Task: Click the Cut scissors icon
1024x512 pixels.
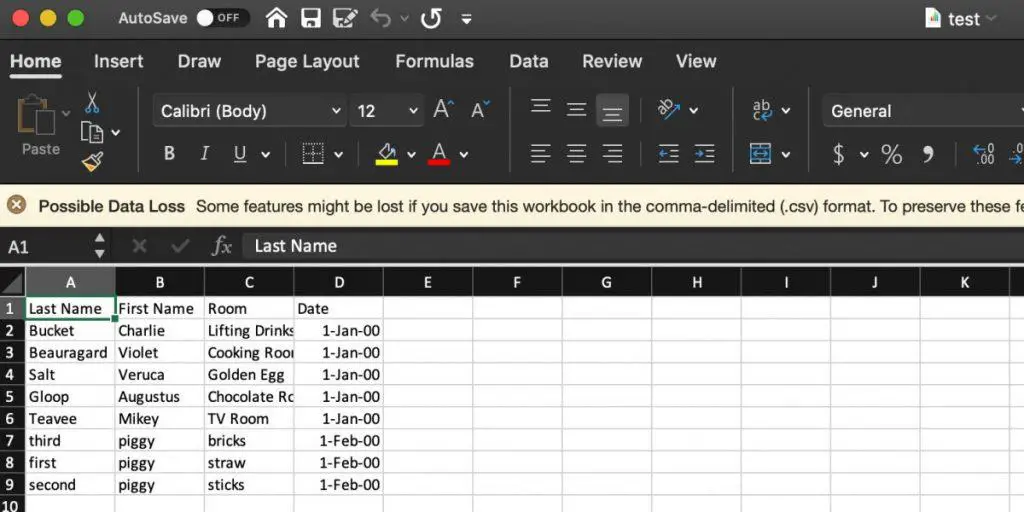Action: [x=92, y=103]
